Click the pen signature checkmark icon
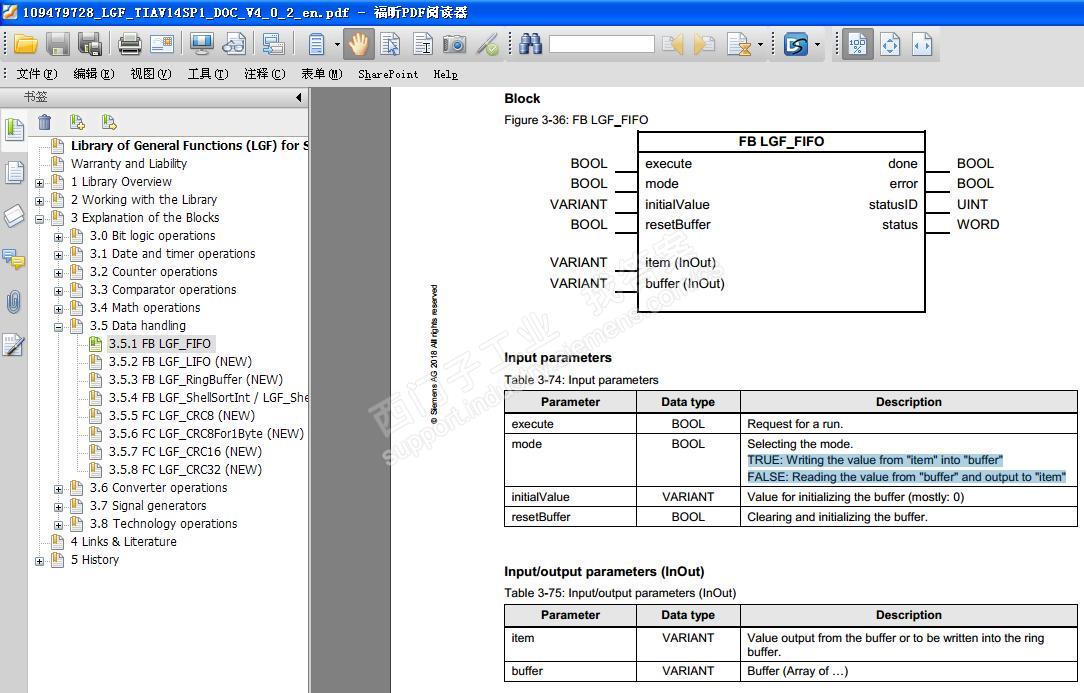The height and width of the screenshot is (693, 1084). tap(487, 45)
